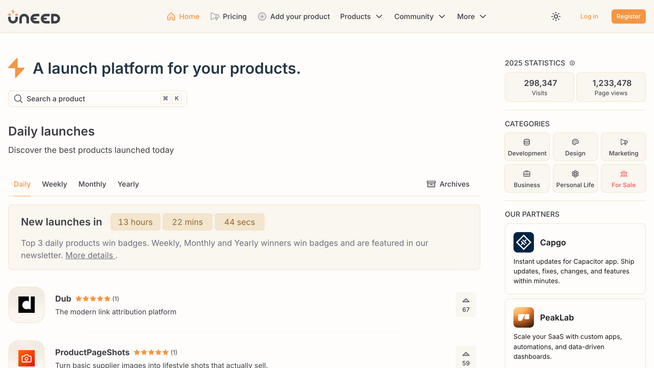Open the ProductPageShots product title
This screenshot has width=654, height=368.
pos(92,353)
